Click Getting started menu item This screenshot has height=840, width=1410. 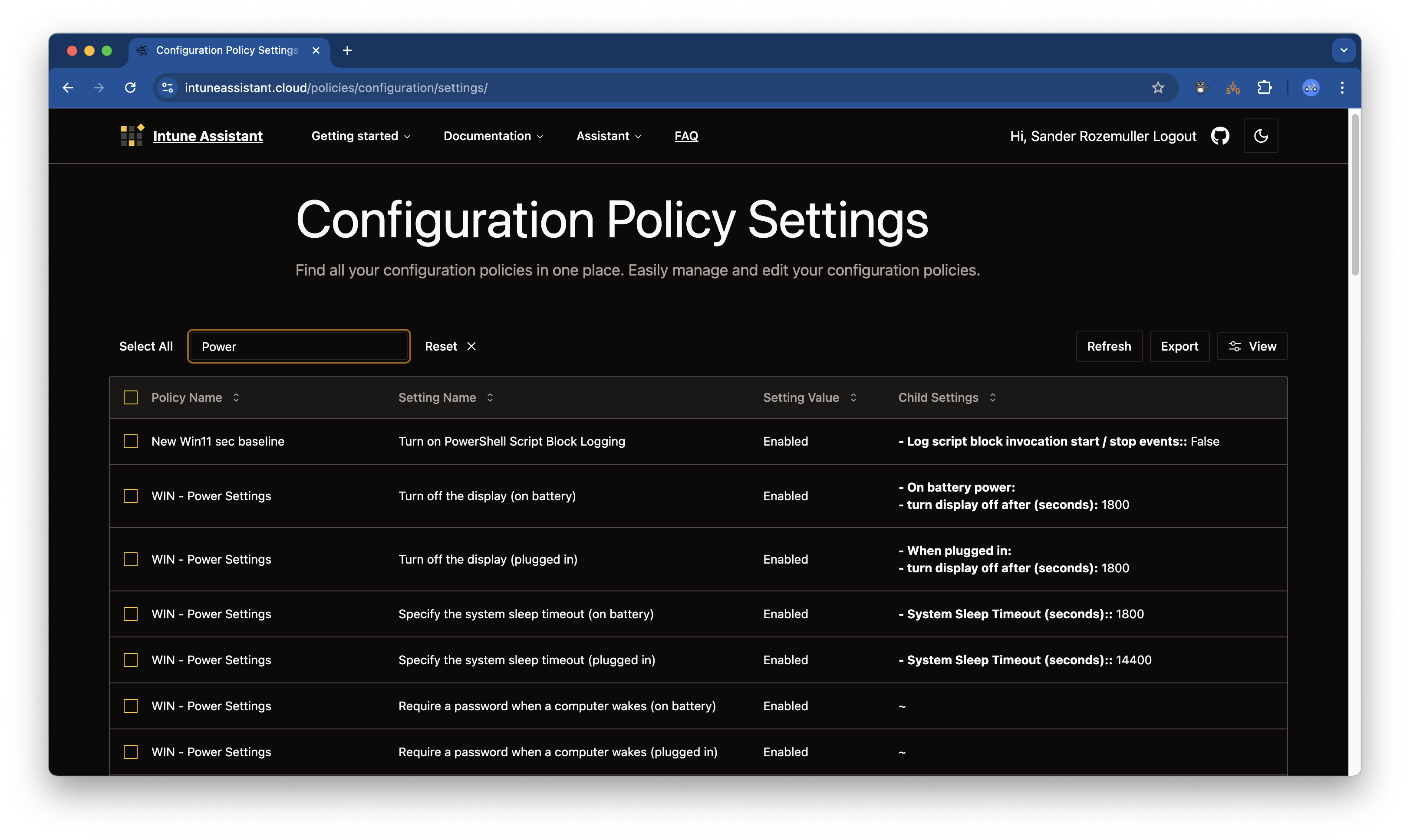click(361, 135)
